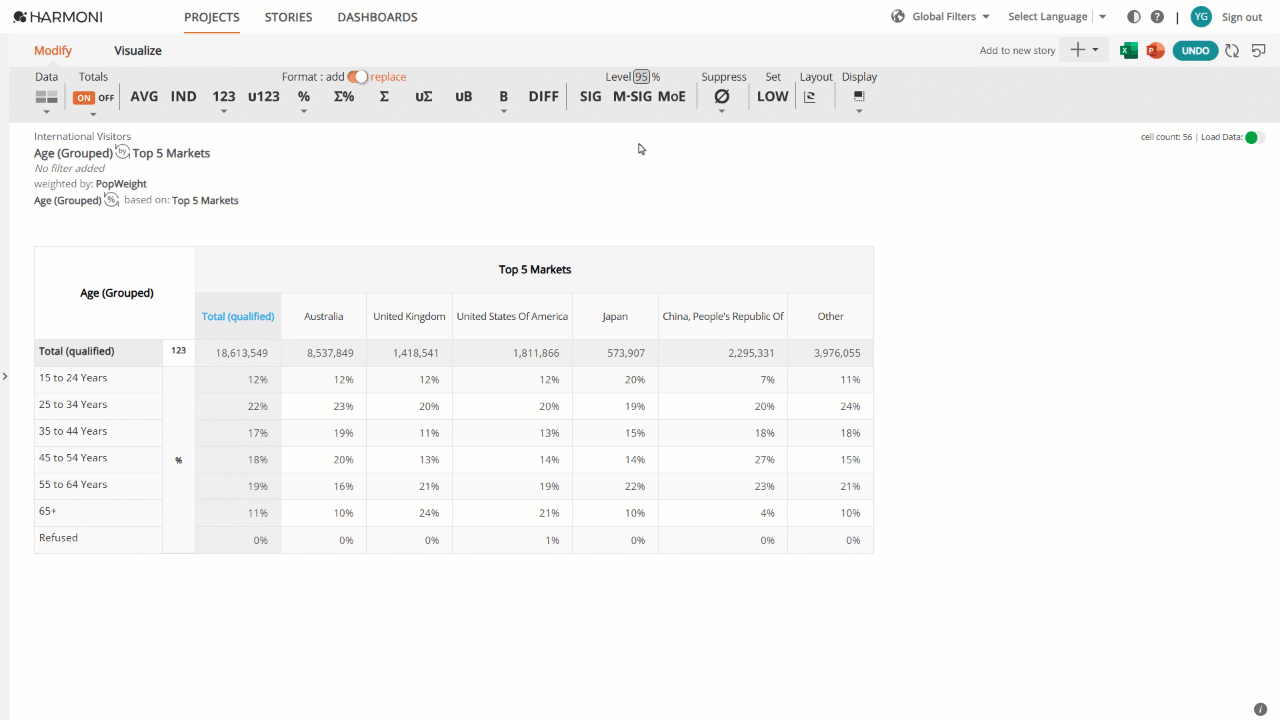
Task: Toggle Format between add and replace
Action: (358, 77)
